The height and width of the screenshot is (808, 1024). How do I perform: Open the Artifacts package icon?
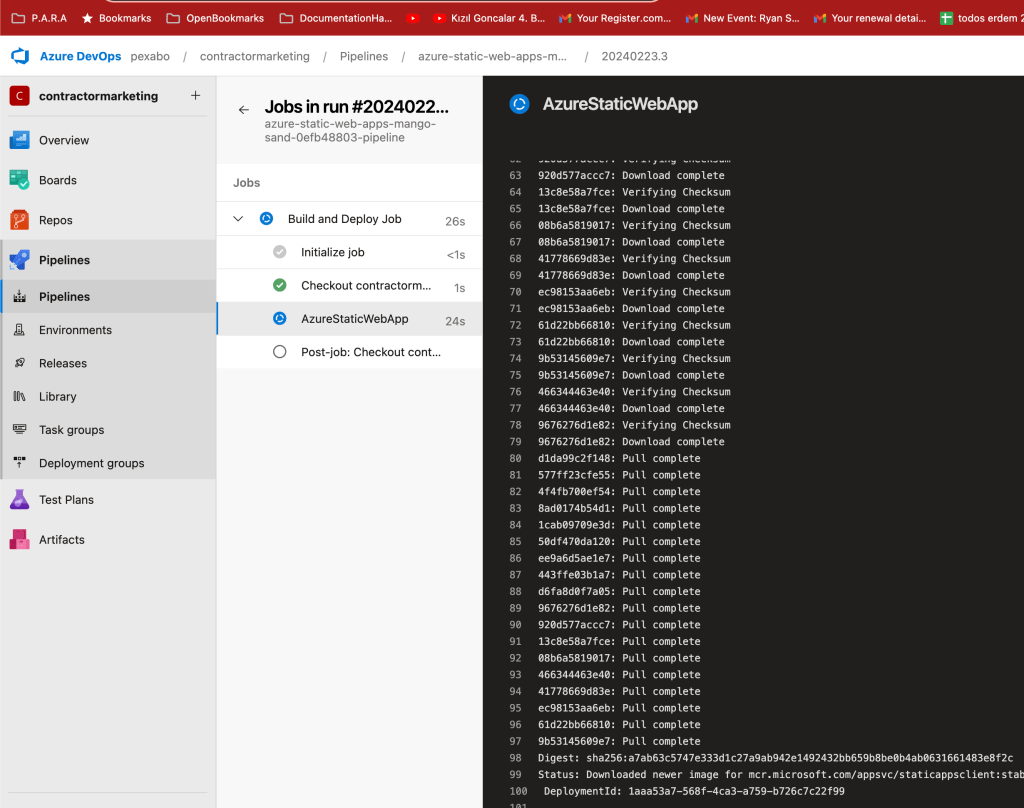tap(20, 540)
